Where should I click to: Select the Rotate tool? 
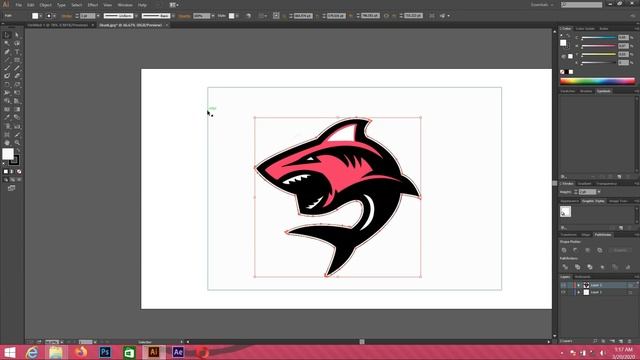7,84
